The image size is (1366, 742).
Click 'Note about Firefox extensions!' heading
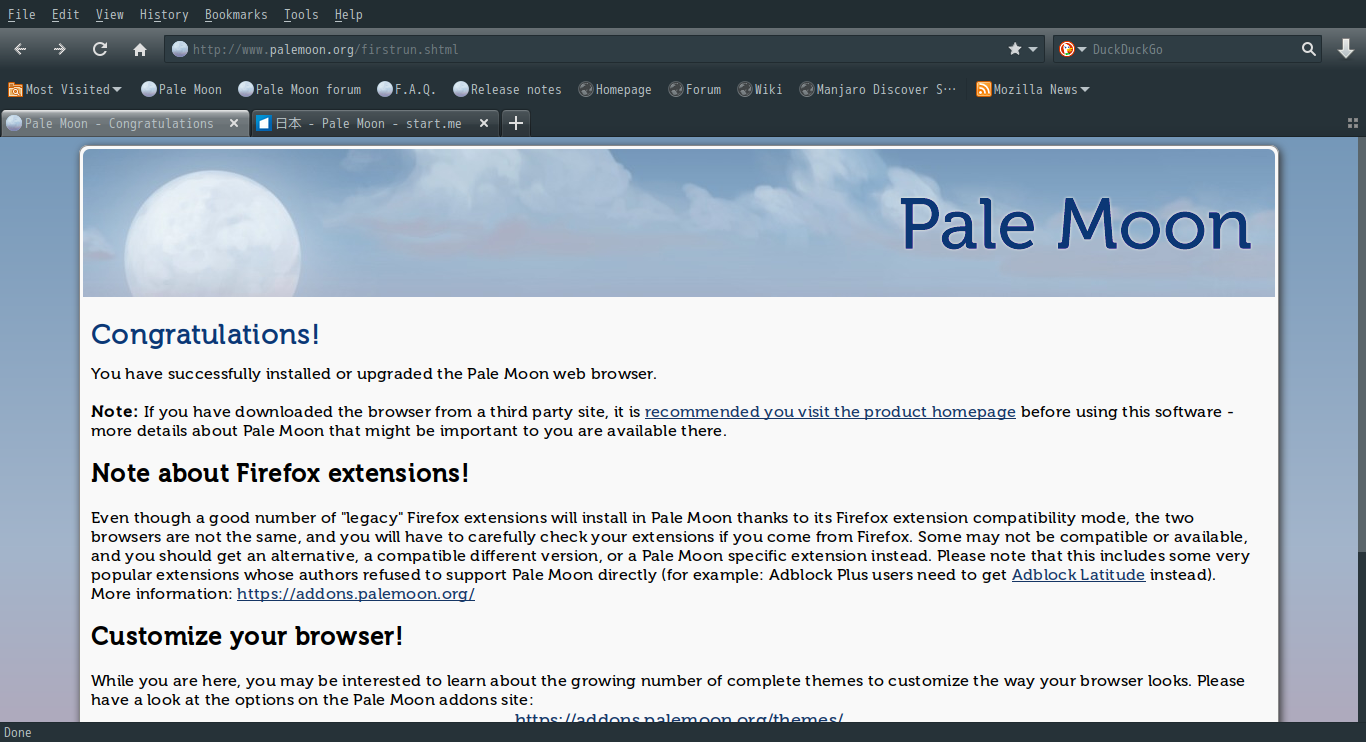point(280,473)
